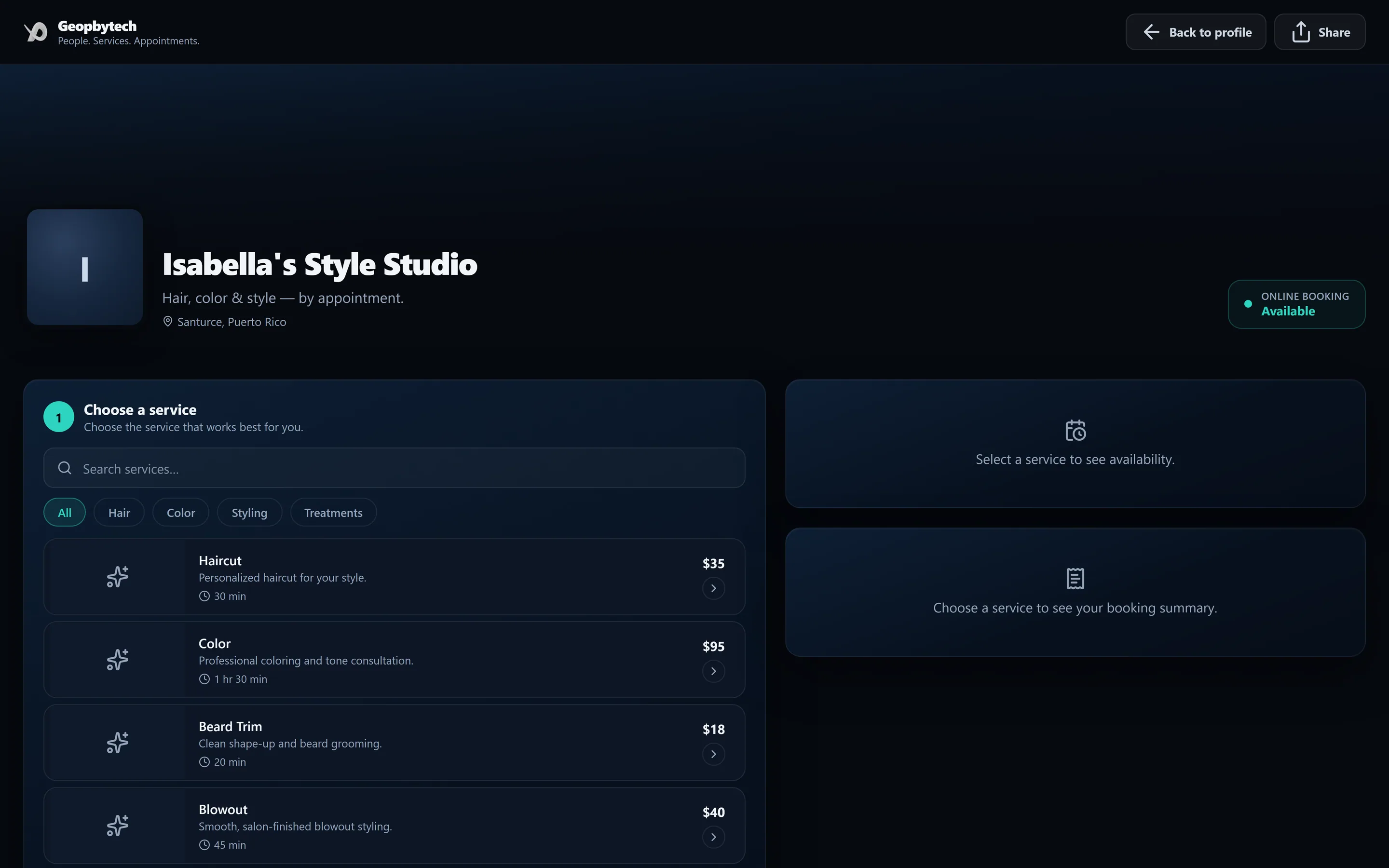Viewport: 1389px width, 868px height.
Task: Click the Online Booking Available badge
Action: click(1296, 304)
